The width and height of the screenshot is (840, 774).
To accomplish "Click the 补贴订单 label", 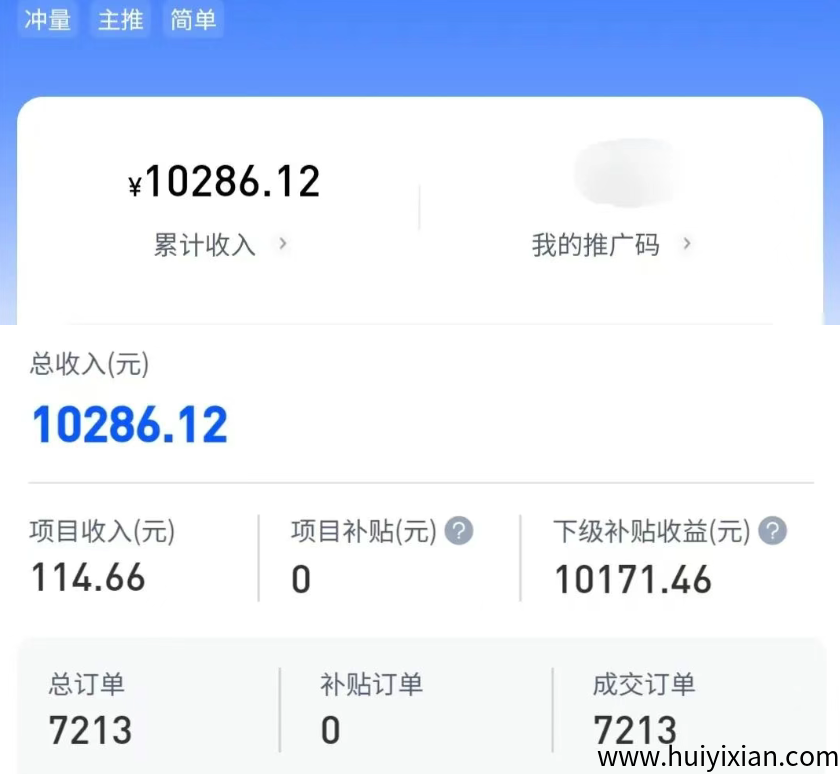I will (372, 685).
